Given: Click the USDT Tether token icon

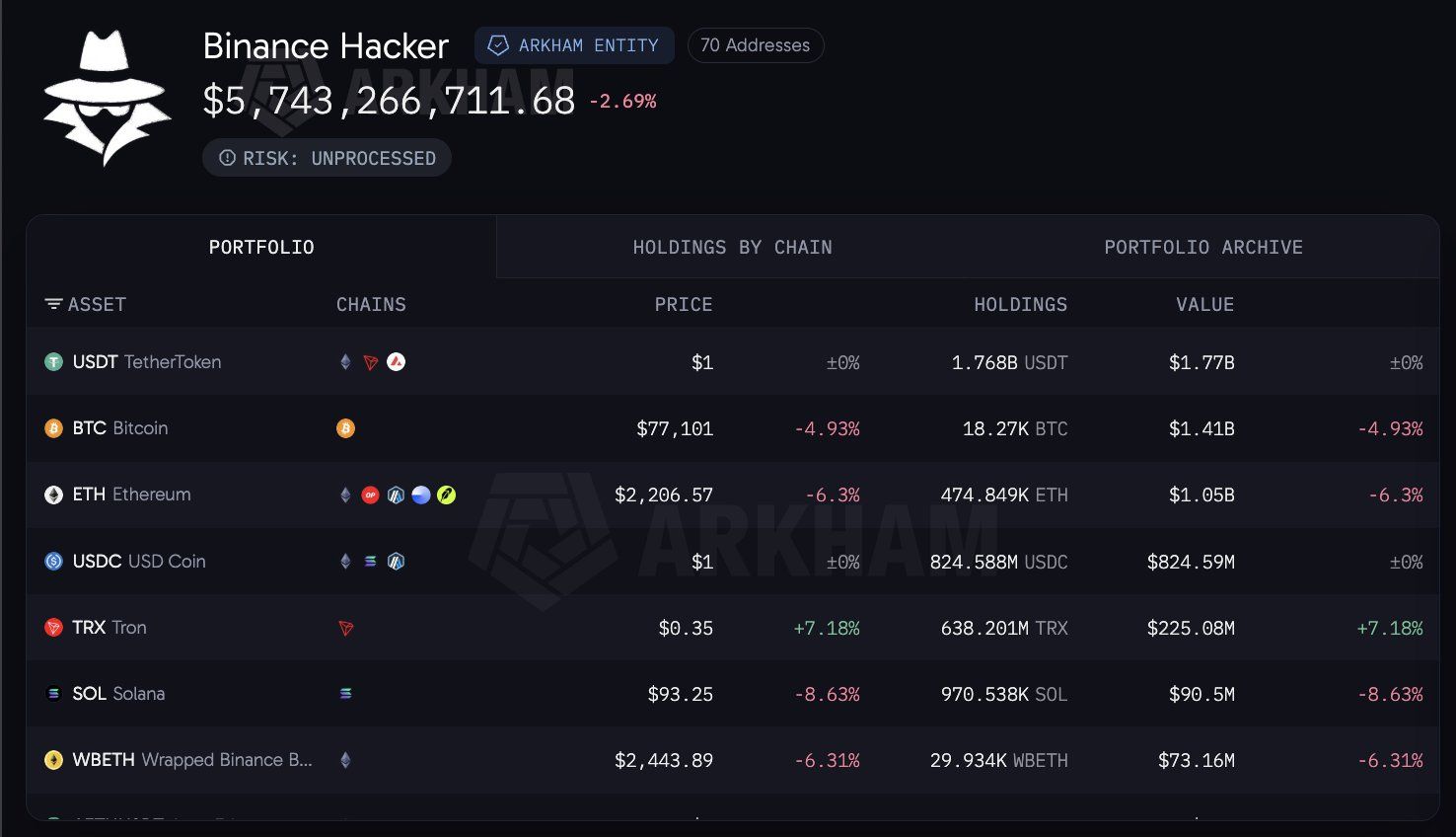Looking at the screenshot, I should point(54,362).
